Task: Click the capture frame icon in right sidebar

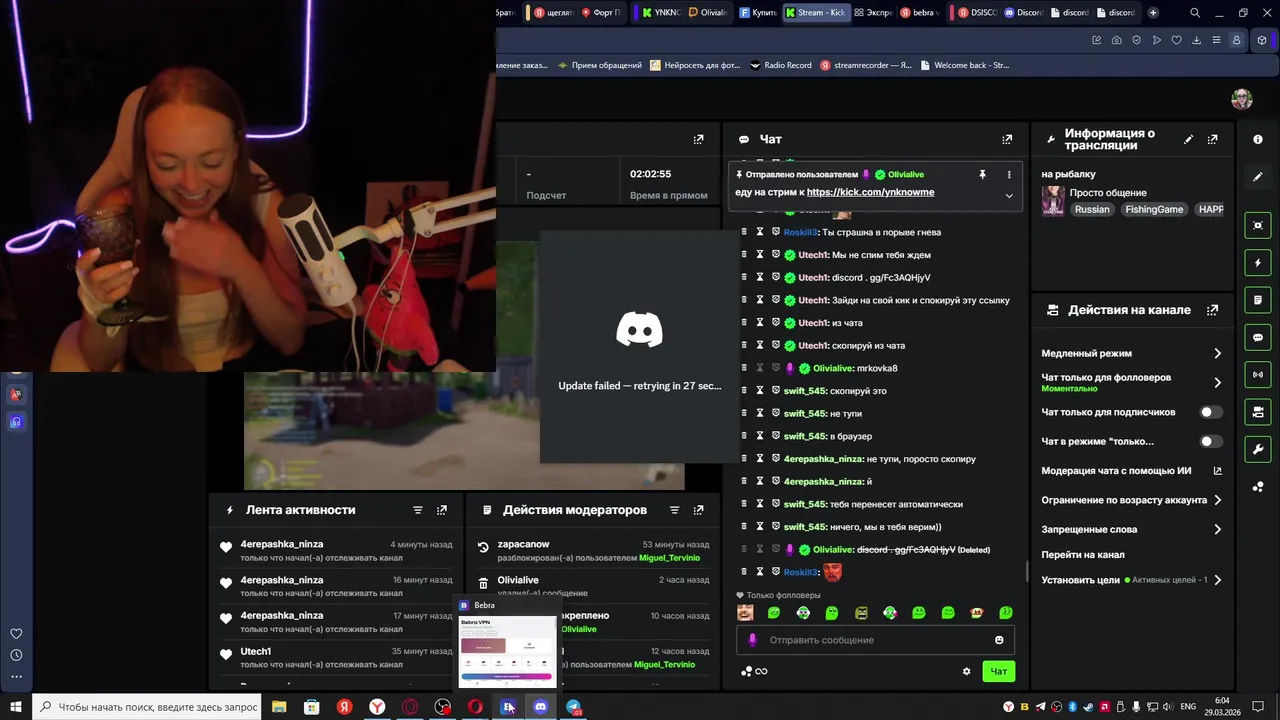Action: click(x=1258, y=226)
